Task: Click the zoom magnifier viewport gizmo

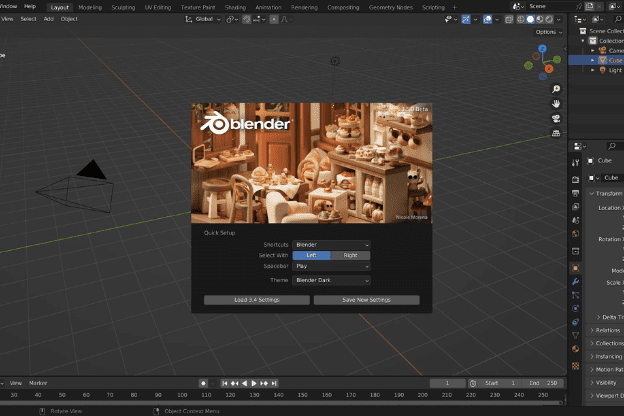Action: [x=556, y=89]
